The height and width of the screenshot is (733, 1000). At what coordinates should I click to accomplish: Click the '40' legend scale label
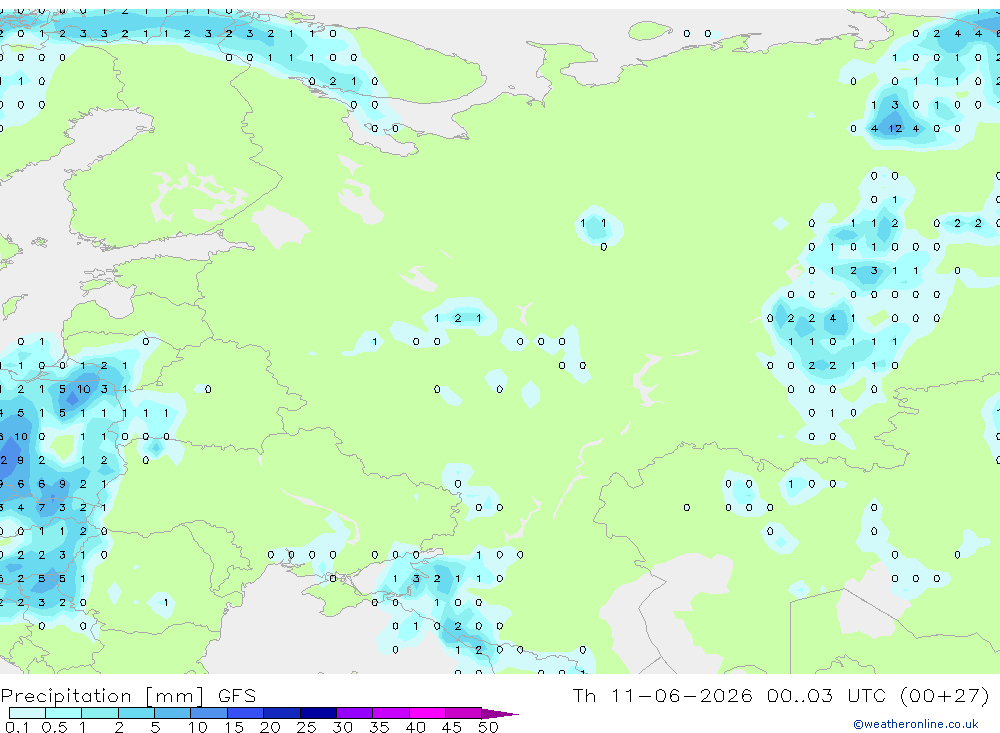[415, 727]
